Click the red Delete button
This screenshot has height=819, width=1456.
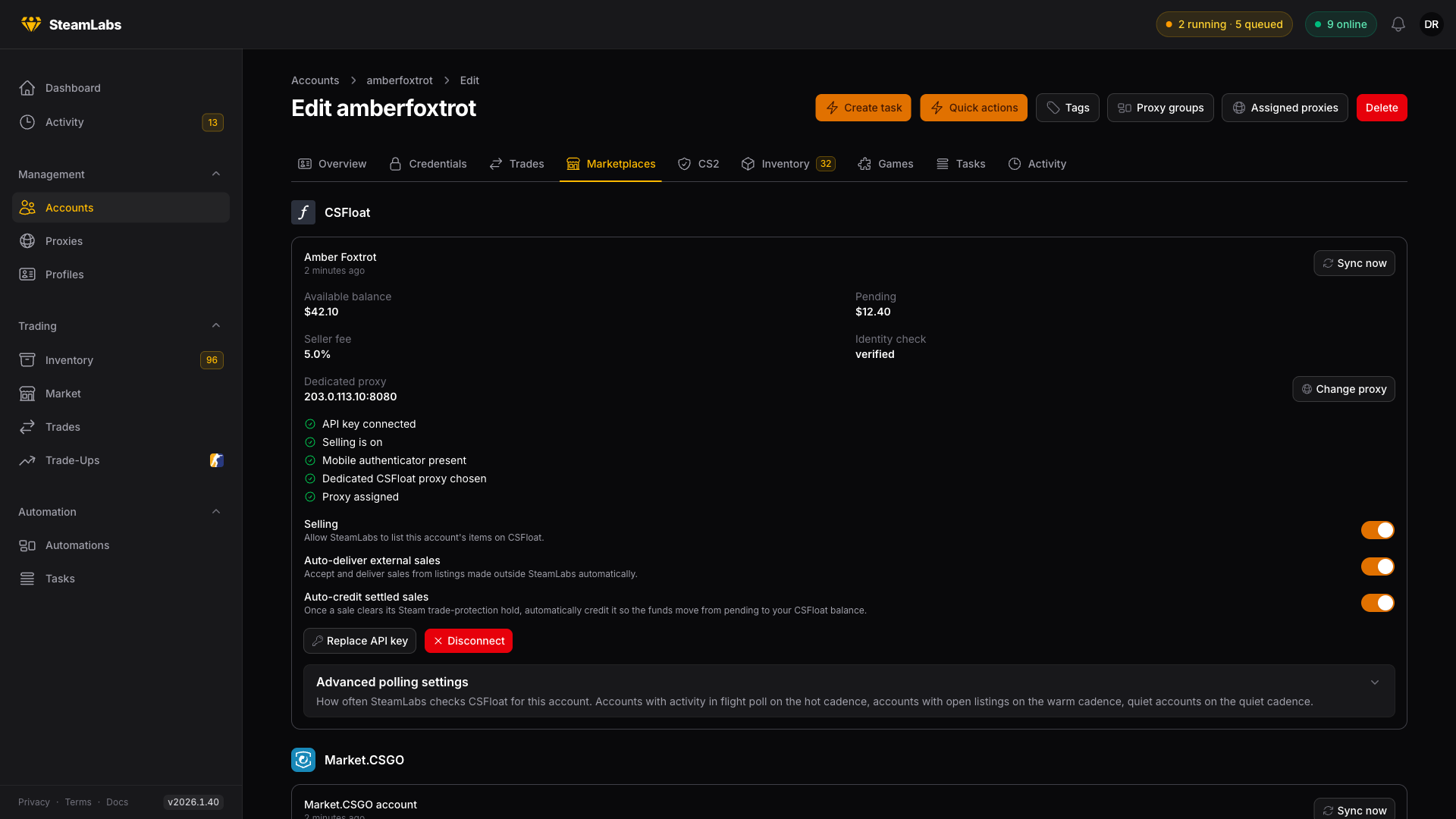[1382, 108]
